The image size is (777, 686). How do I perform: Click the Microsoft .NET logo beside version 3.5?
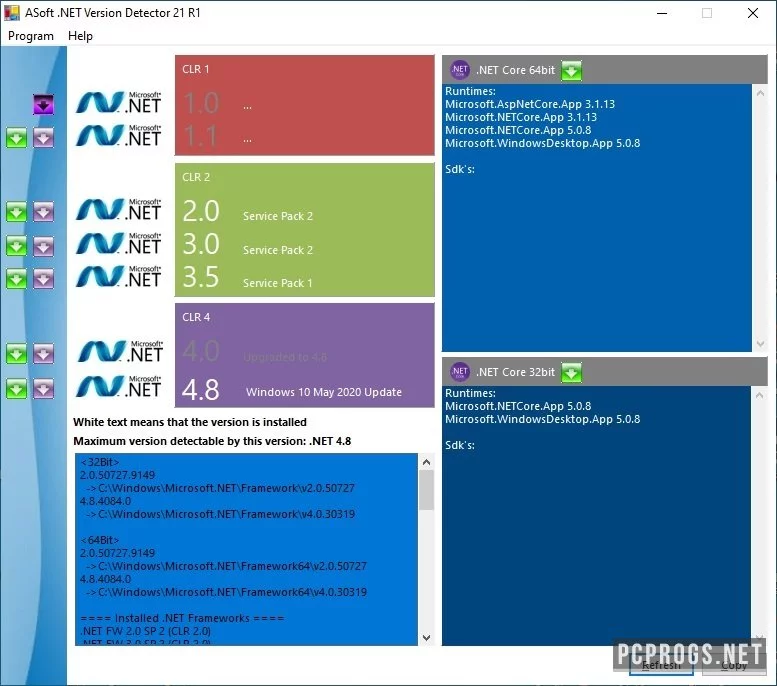[x=119, y=277]
